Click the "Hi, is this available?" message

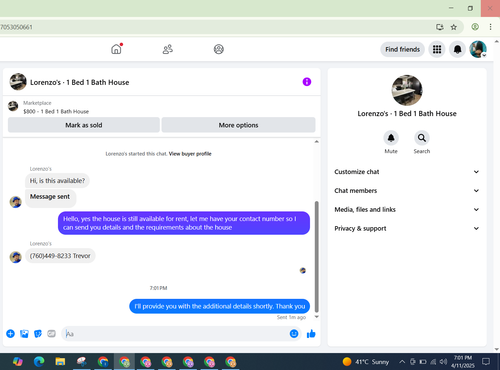coord(57,181)
